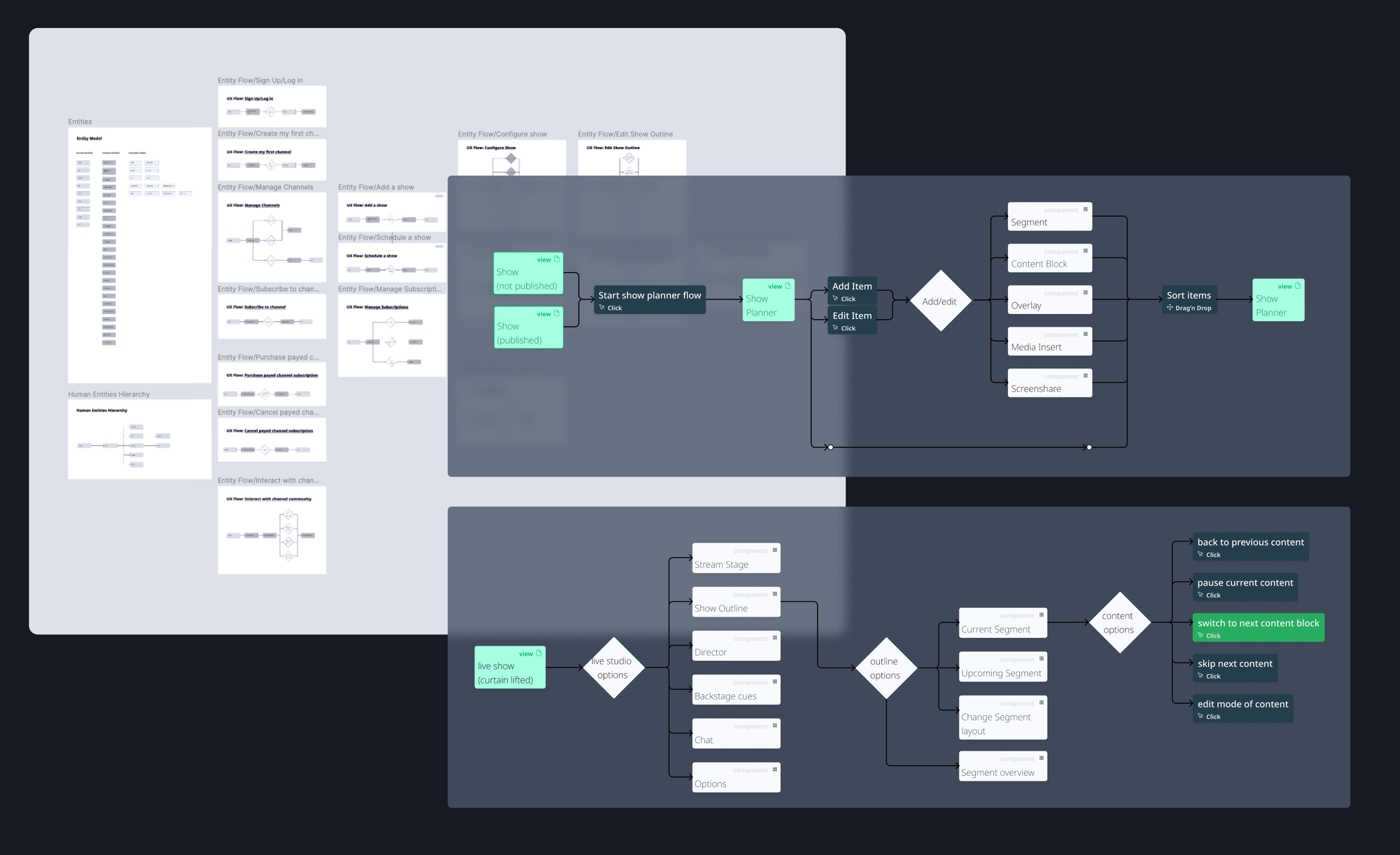This screenshot has height=855, width=1400.
Task: Open Human Entities Hierarchy thumbnail
Action: click(139, 439)
